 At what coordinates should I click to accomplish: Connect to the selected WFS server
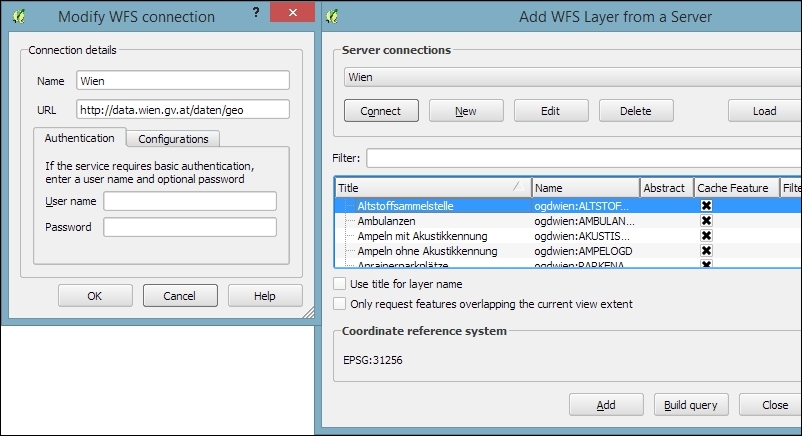coord(381,111)
